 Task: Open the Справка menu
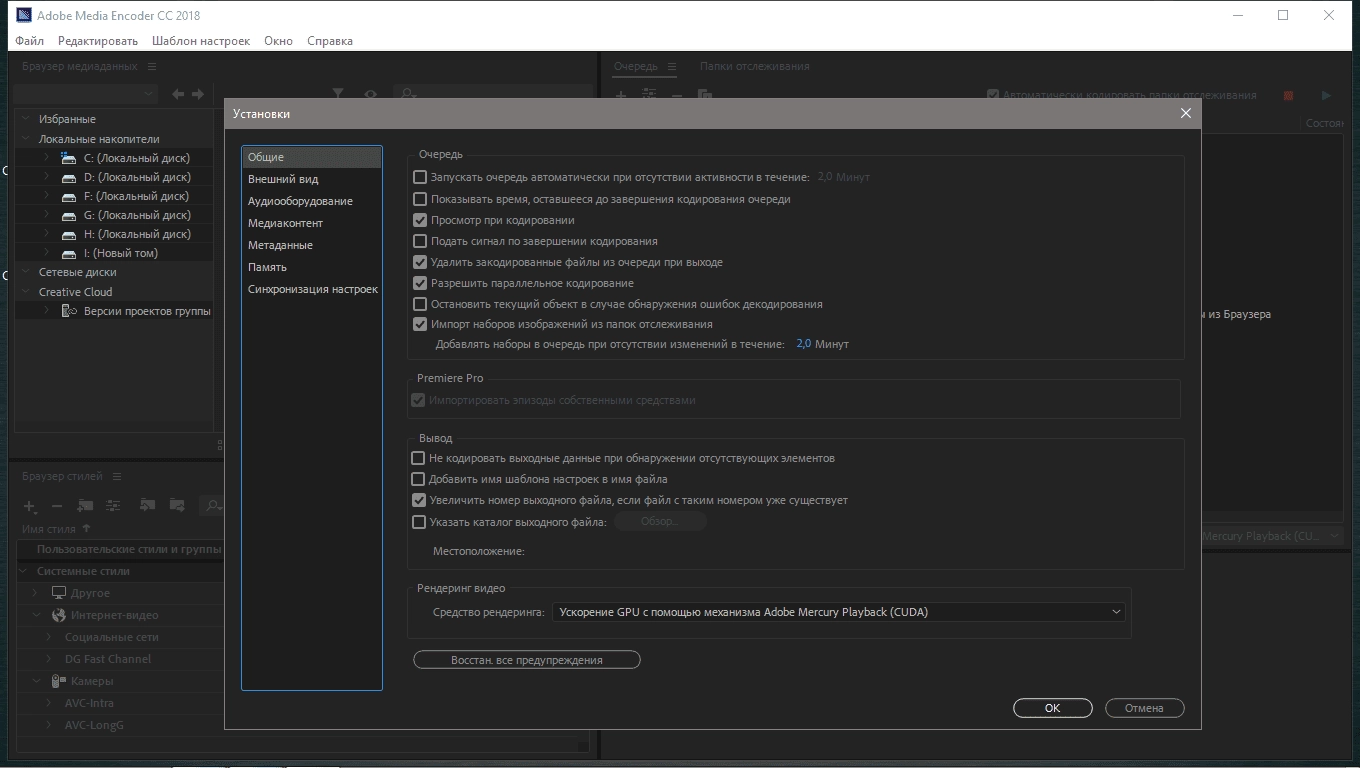pos(330,41)
